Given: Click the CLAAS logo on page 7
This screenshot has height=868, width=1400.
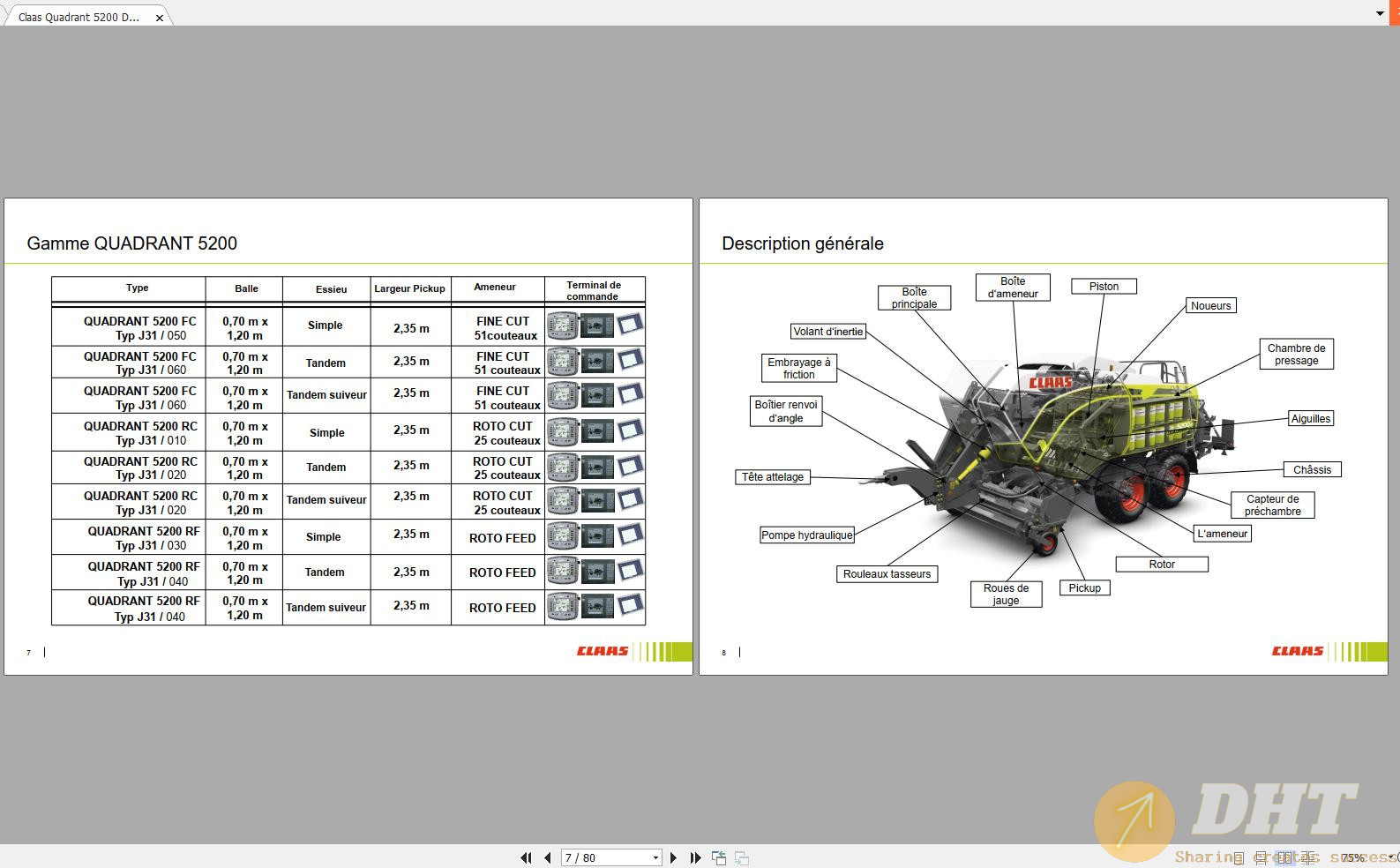Looking at the screenshot, I should [x=603, y=651].
